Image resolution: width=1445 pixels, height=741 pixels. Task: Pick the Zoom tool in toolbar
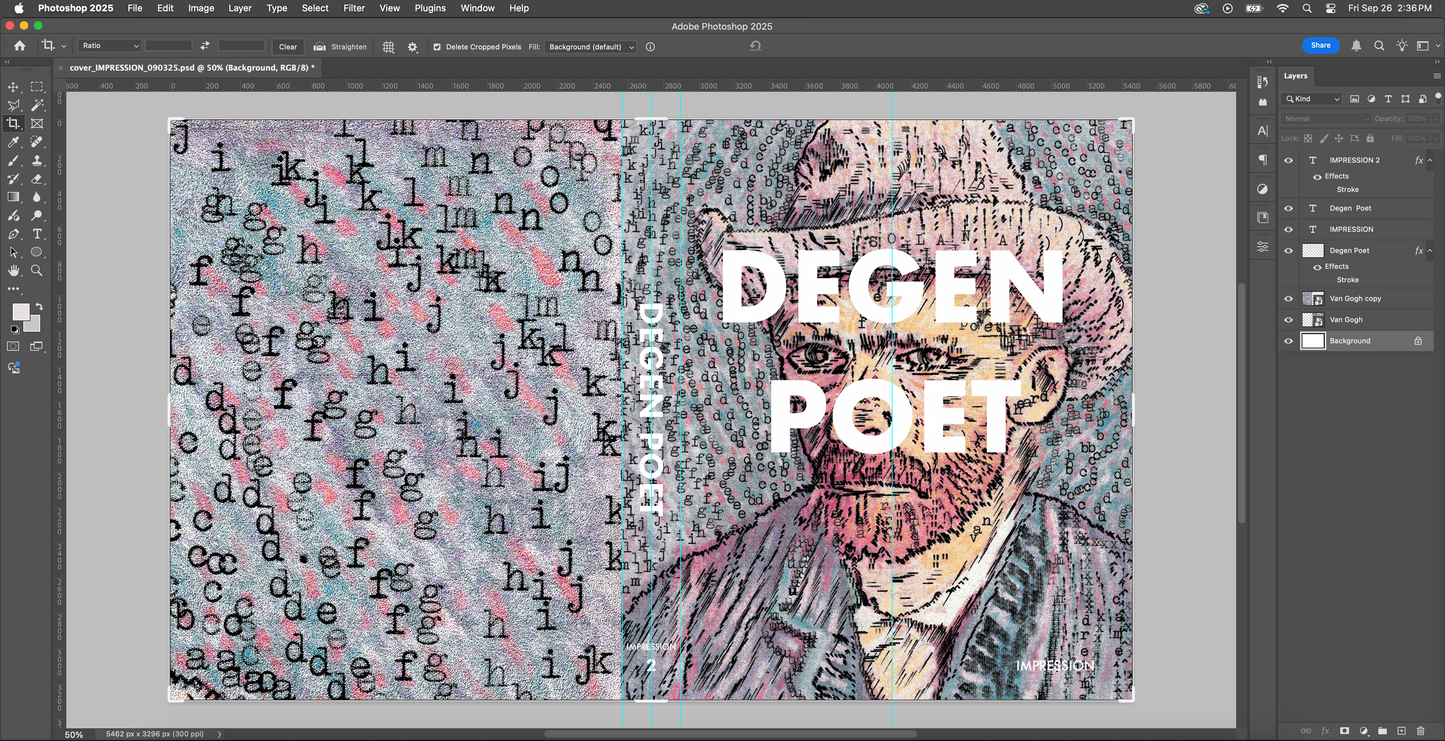[x=37, y=270]
